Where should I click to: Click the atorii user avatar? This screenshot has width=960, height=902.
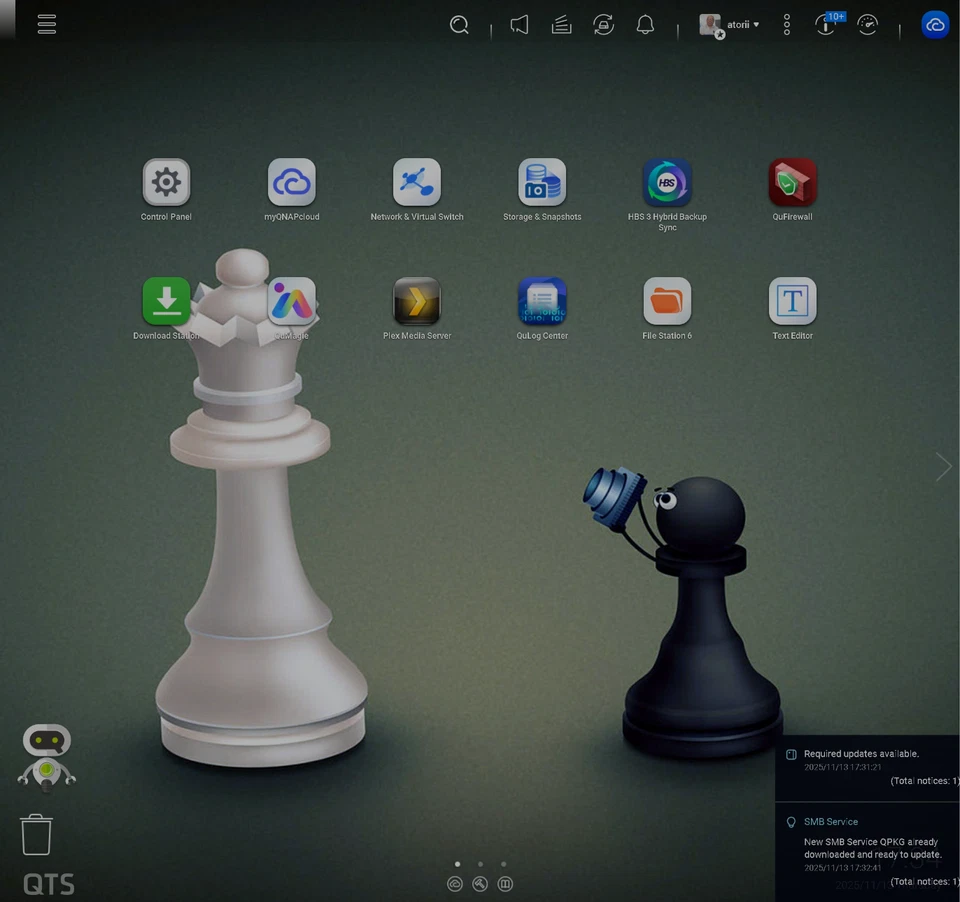(x=711, y=26)
